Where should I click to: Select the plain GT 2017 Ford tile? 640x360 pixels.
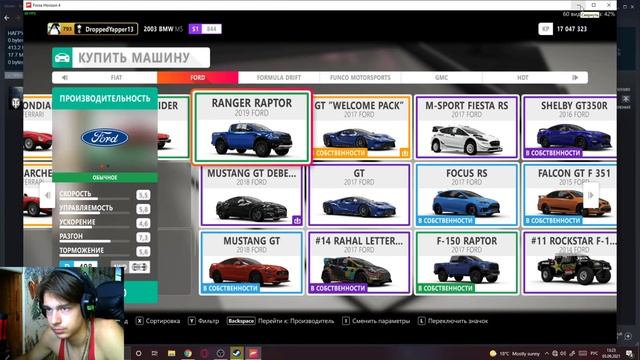(359, 195)
